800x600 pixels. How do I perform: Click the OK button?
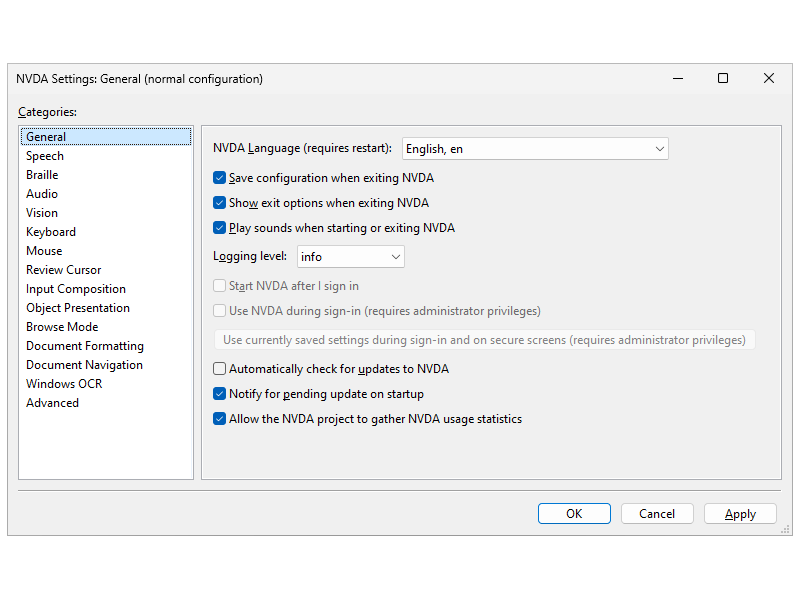coord(574,514)
